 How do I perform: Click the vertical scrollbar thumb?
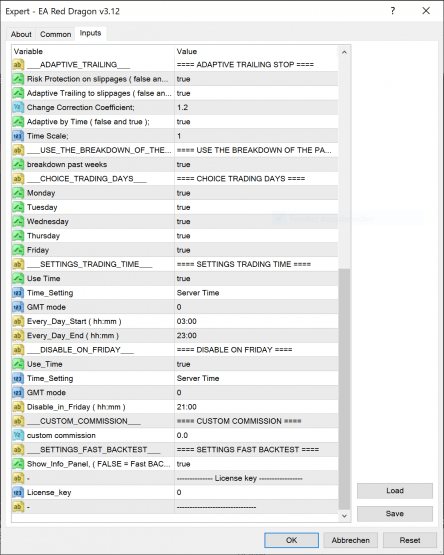pyautogui.click(x=344, y=389)
